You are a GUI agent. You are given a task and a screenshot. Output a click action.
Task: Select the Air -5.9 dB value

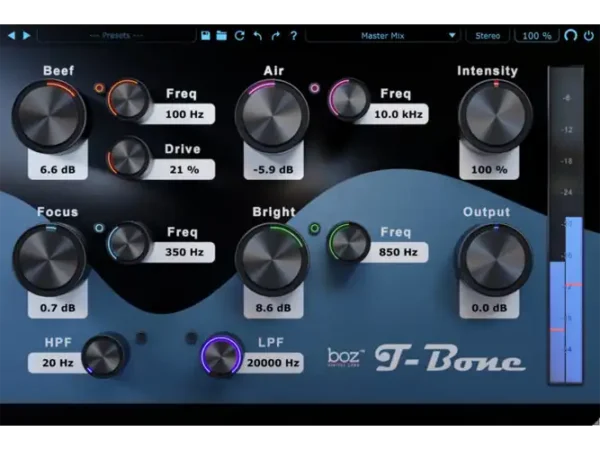(273, 170)
